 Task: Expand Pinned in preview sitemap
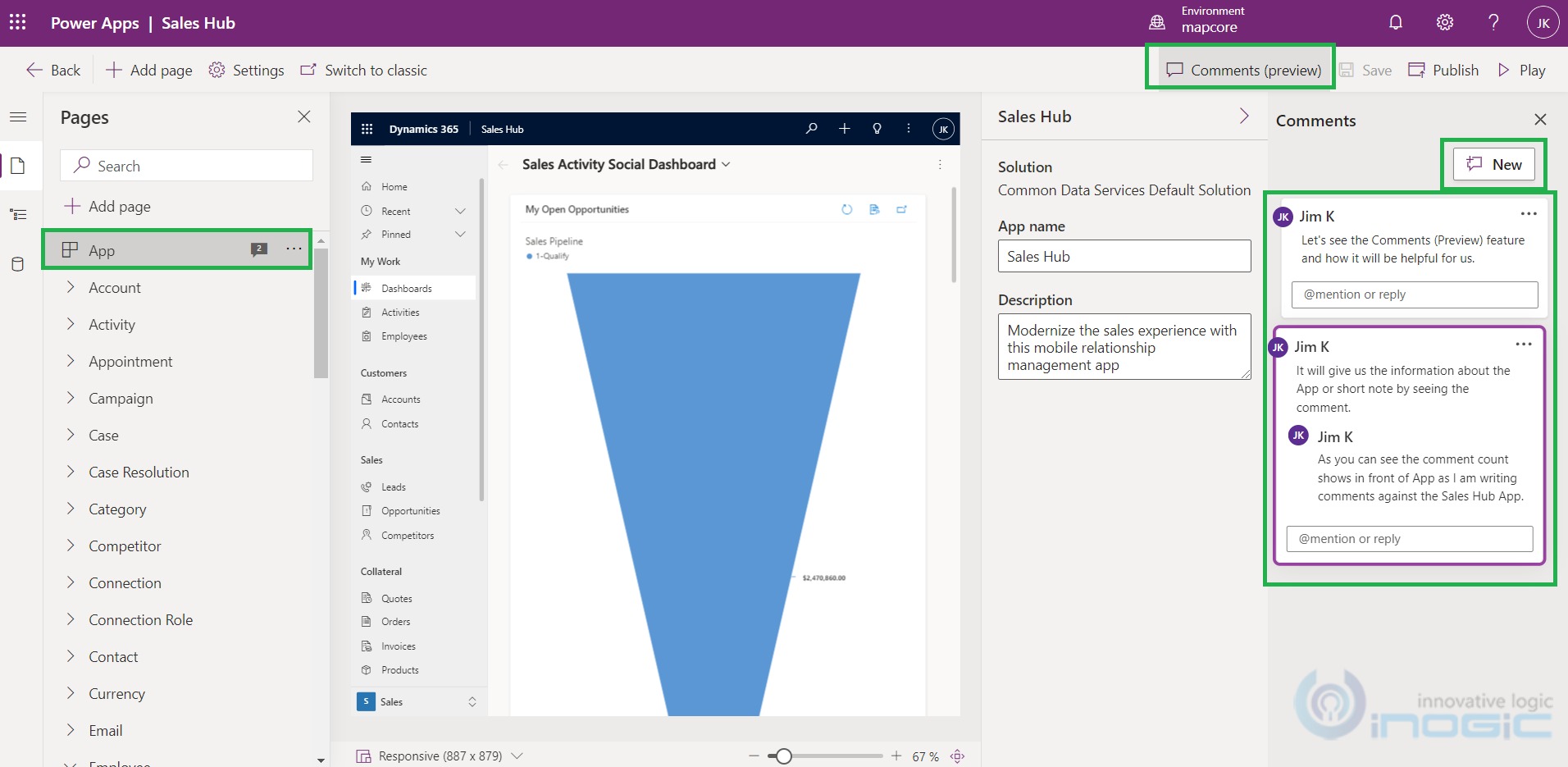[460, 234]
